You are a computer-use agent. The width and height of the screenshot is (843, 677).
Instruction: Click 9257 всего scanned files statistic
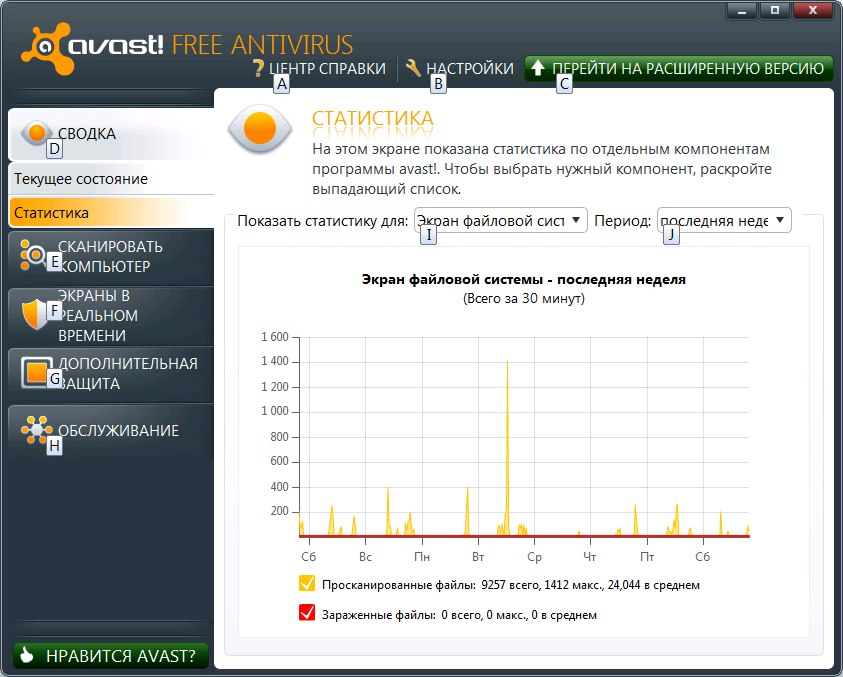click(x=510, y=585)
